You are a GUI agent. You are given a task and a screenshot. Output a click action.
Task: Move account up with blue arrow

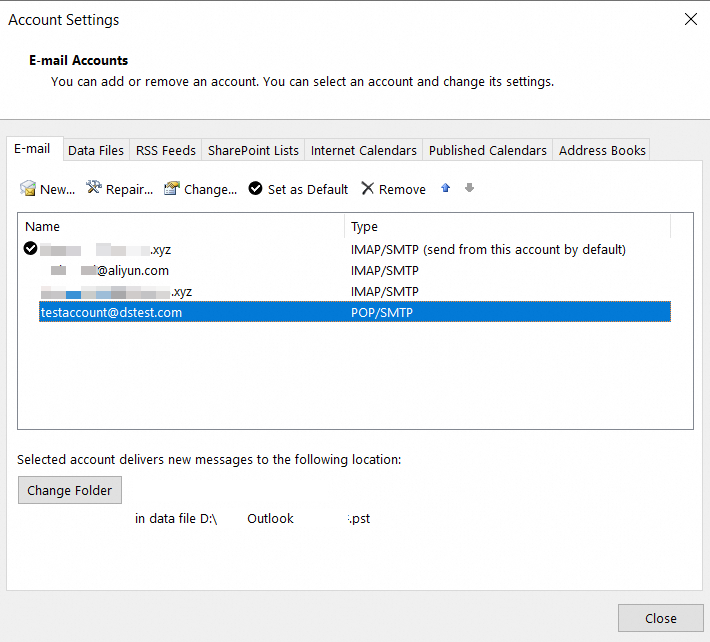(446, 188)
